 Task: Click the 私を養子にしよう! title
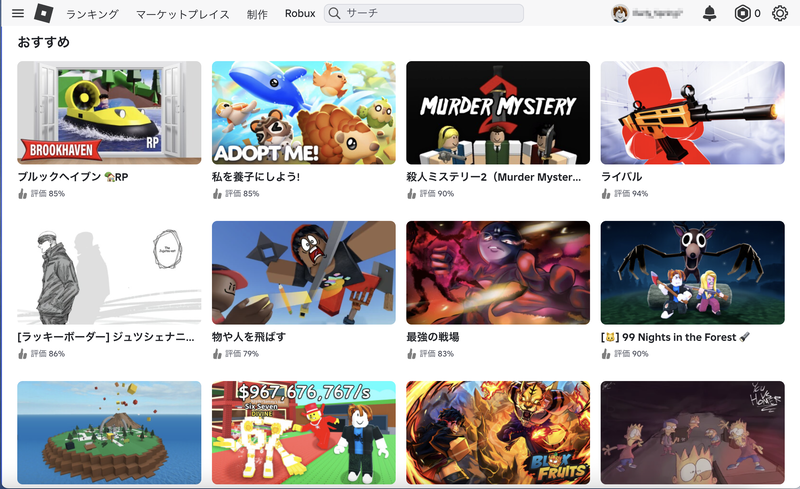coord(256,177)
